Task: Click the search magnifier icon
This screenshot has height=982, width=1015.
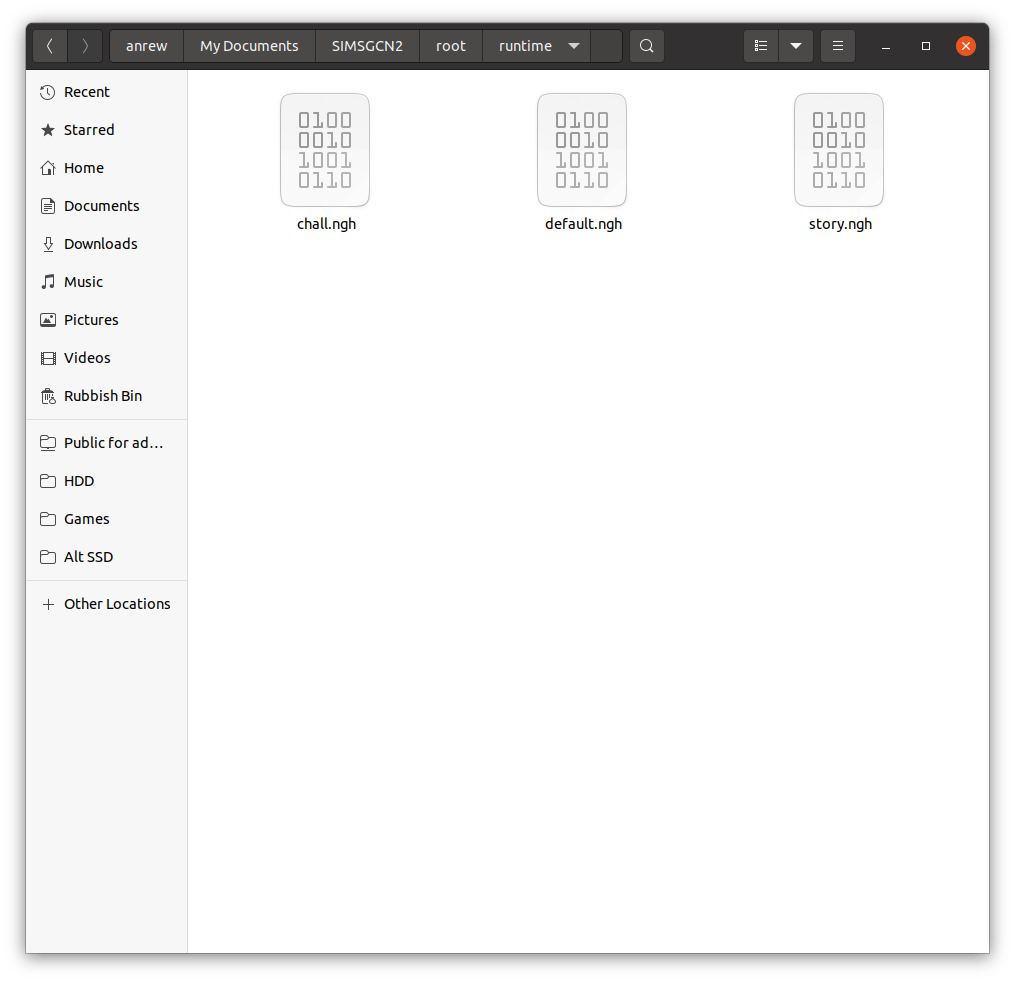Action: point(647,46)
